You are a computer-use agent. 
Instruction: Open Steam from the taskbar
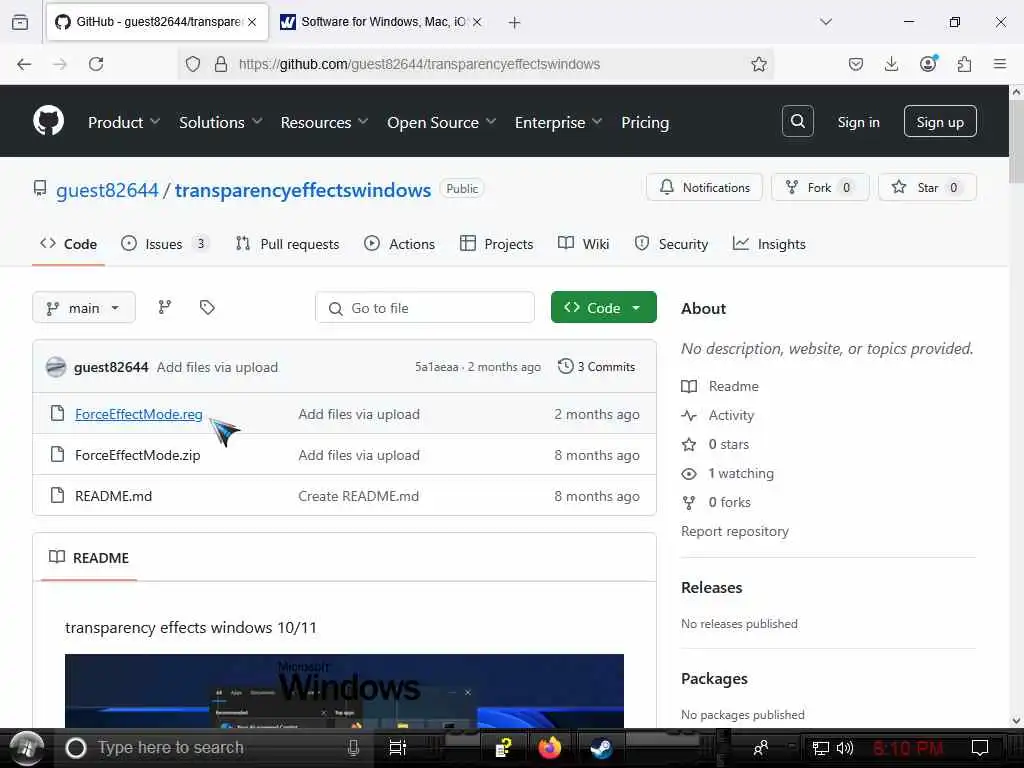(601, 747)
